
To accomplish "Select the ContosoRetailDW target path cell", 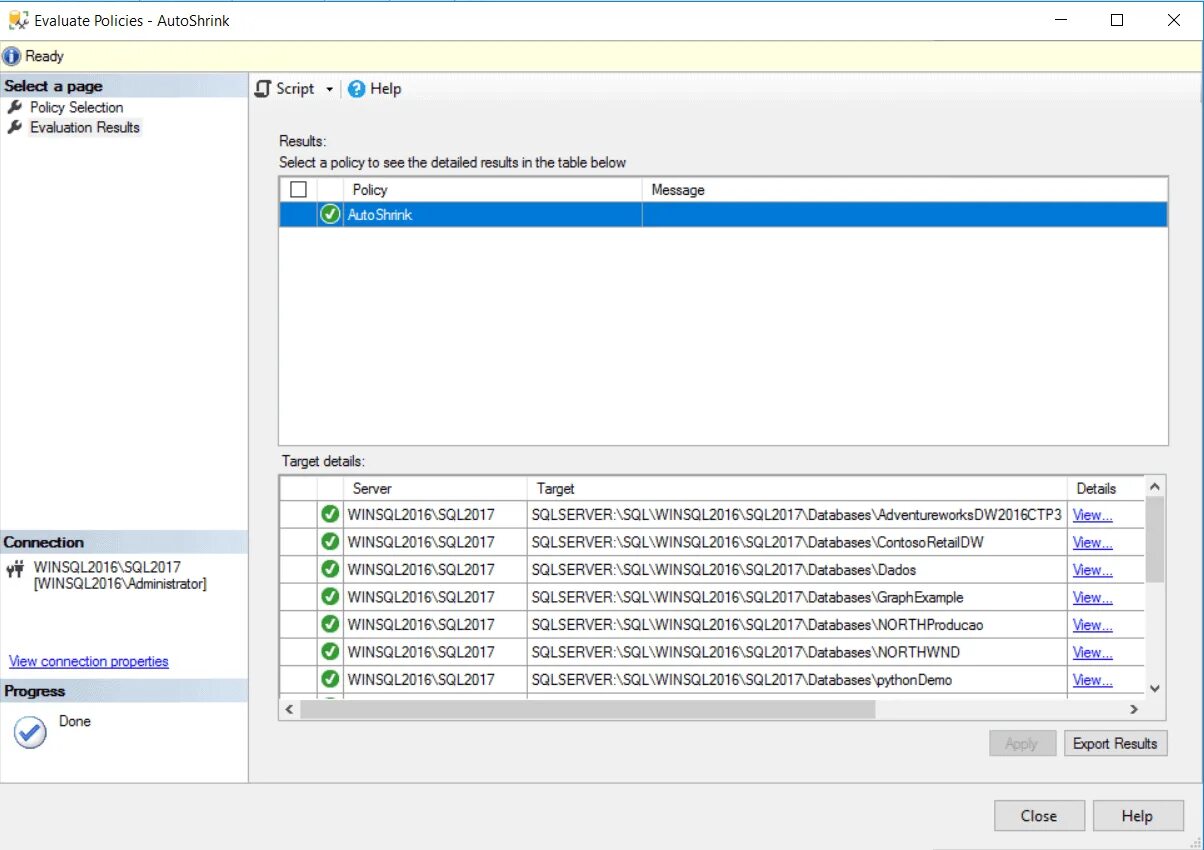I will click(796, 542).
